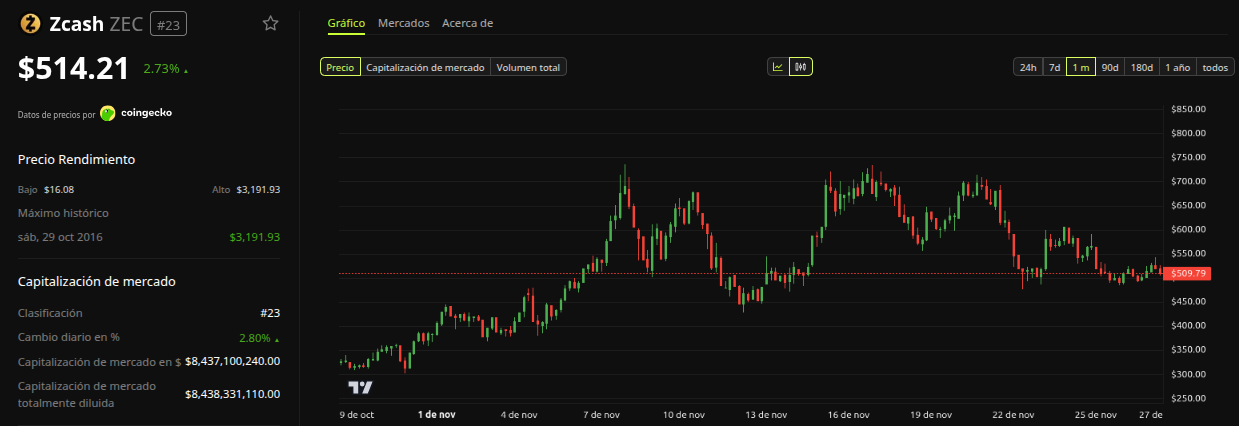1239x426 pixels.
Task: Set chart range to 7d
Action: pyautogui.click(x=1054, y=67)
